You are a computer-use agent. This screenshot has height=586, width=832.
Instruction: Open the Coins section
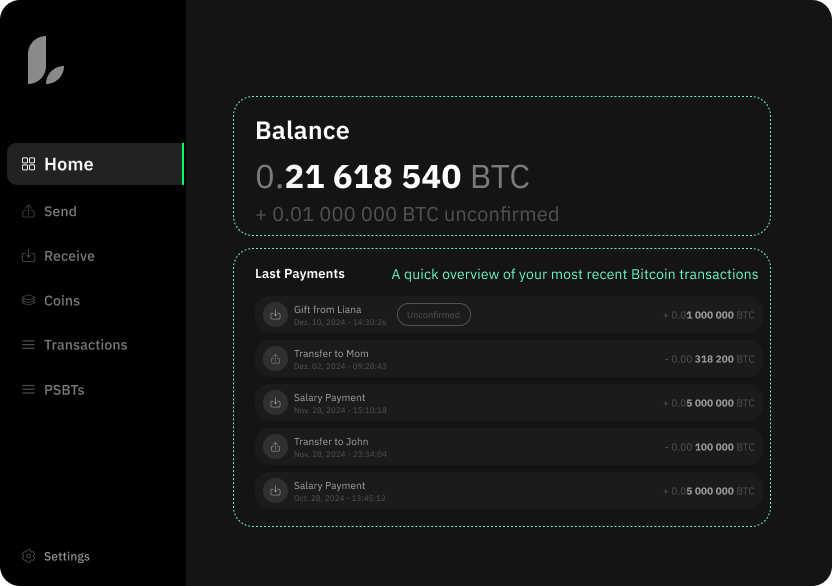61,300
